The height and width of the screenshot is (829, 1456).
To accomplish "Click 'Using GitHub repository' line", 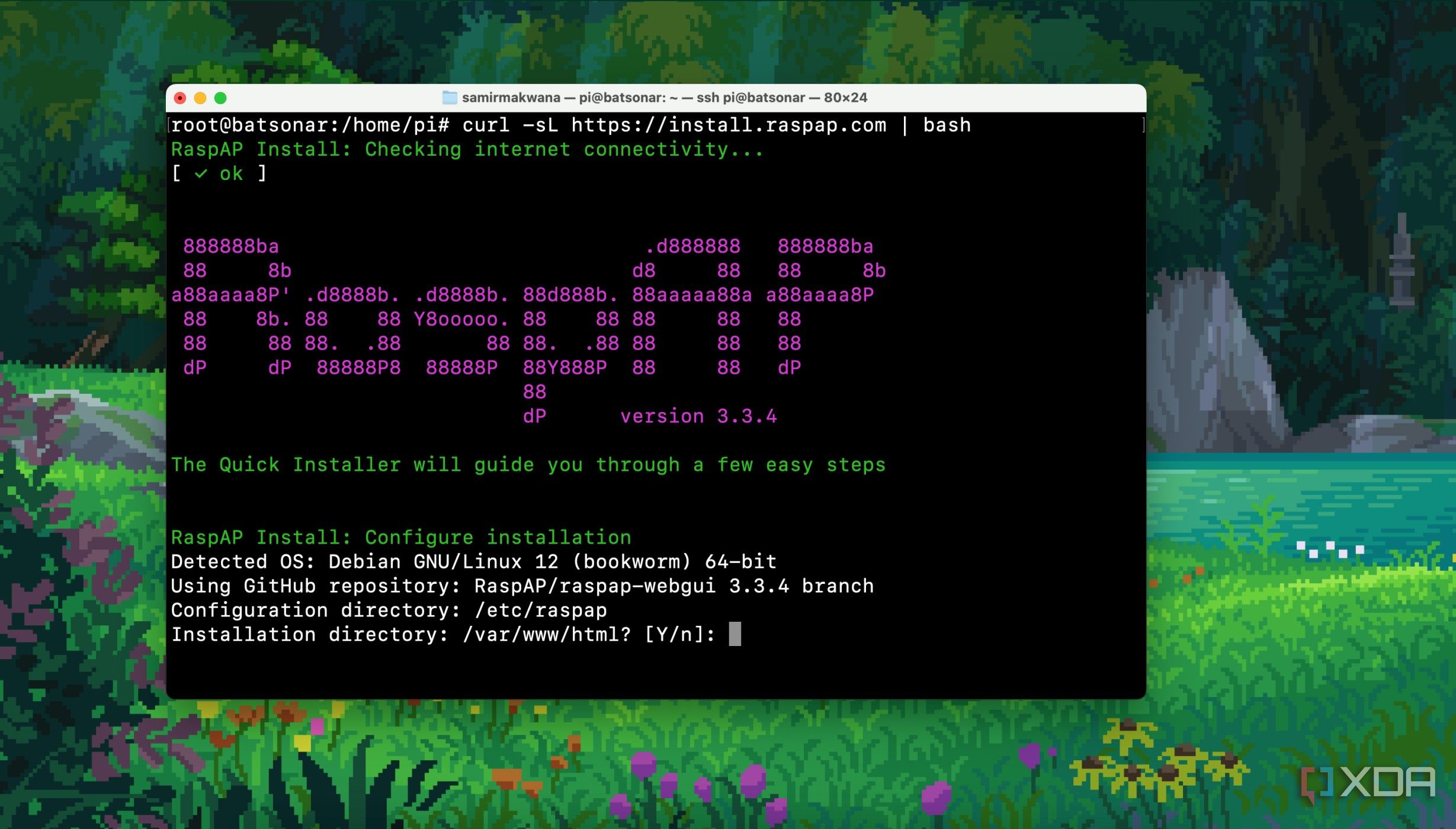I will 522,586.
